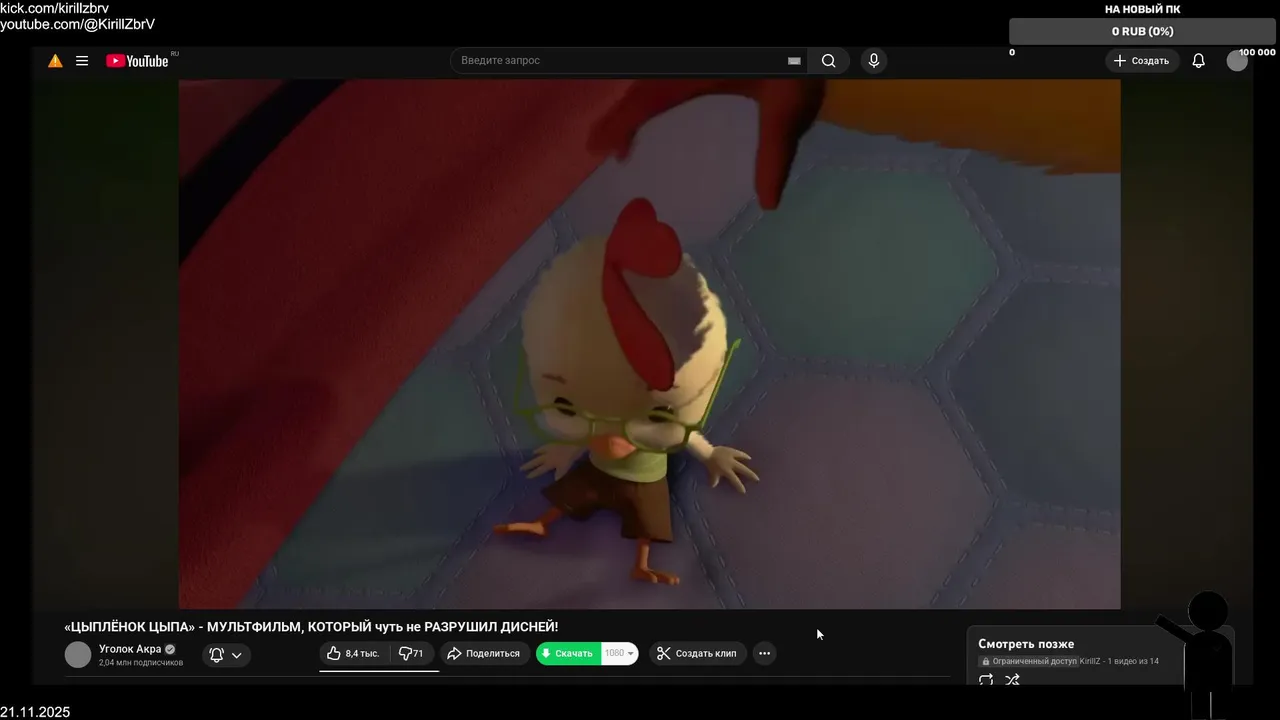Open the notifications bell in header
This screenshot has height=720, width=1280.
[1198, 61]
